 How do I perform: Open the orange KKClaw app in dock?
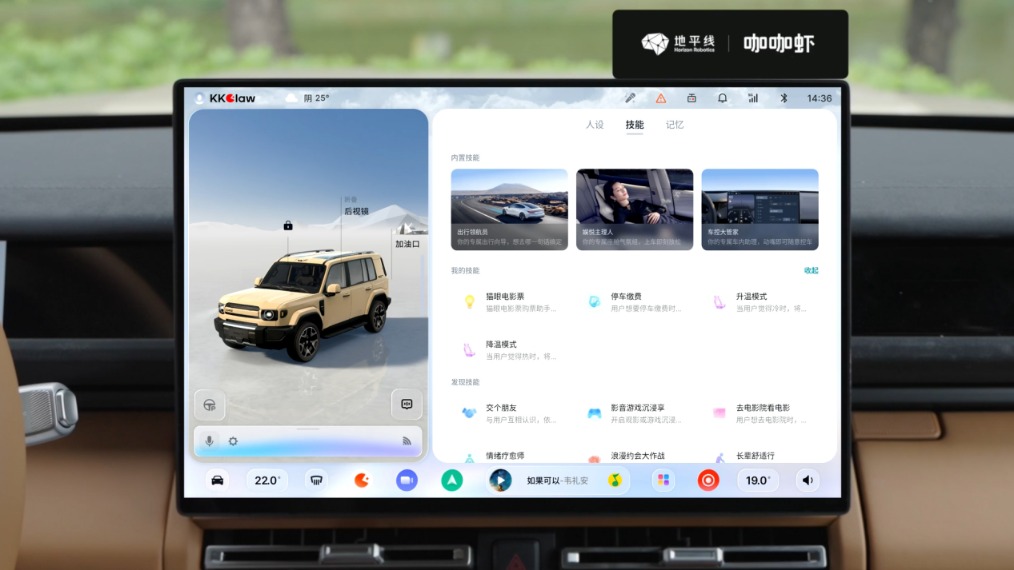coord(361,480)
